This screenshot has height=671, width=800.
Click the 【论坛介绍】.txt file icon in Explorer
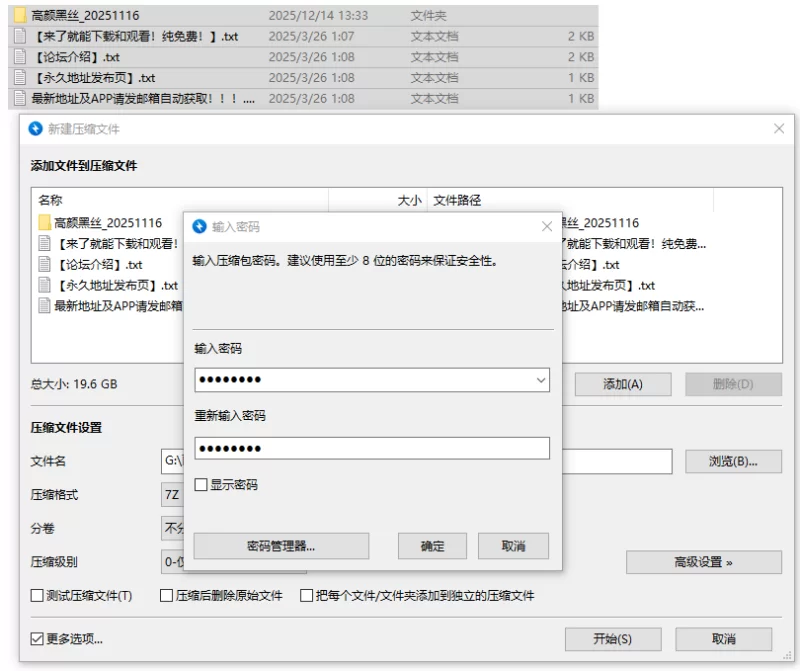point(20,57)
